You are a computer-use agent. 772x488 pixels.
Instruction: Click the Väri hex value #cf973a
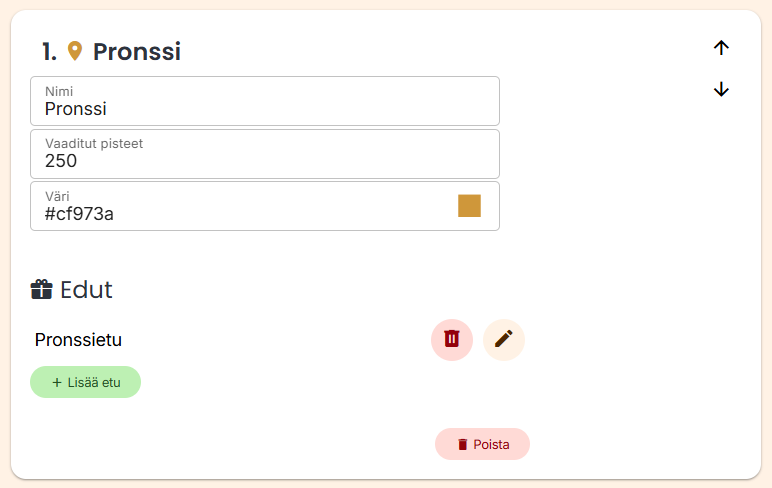(x=80, y=213)
